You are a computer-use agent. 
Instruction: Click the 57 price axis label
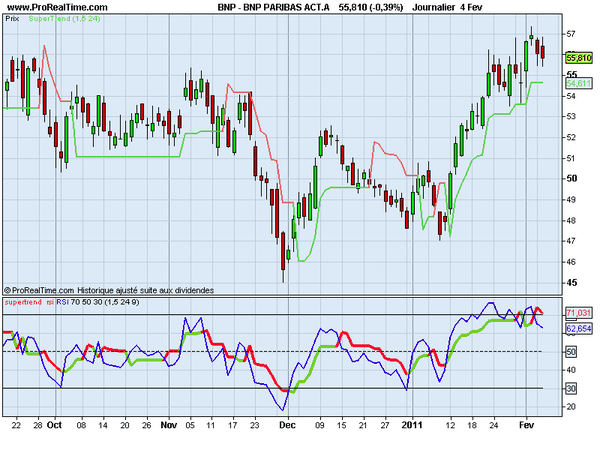pos(571,34)
